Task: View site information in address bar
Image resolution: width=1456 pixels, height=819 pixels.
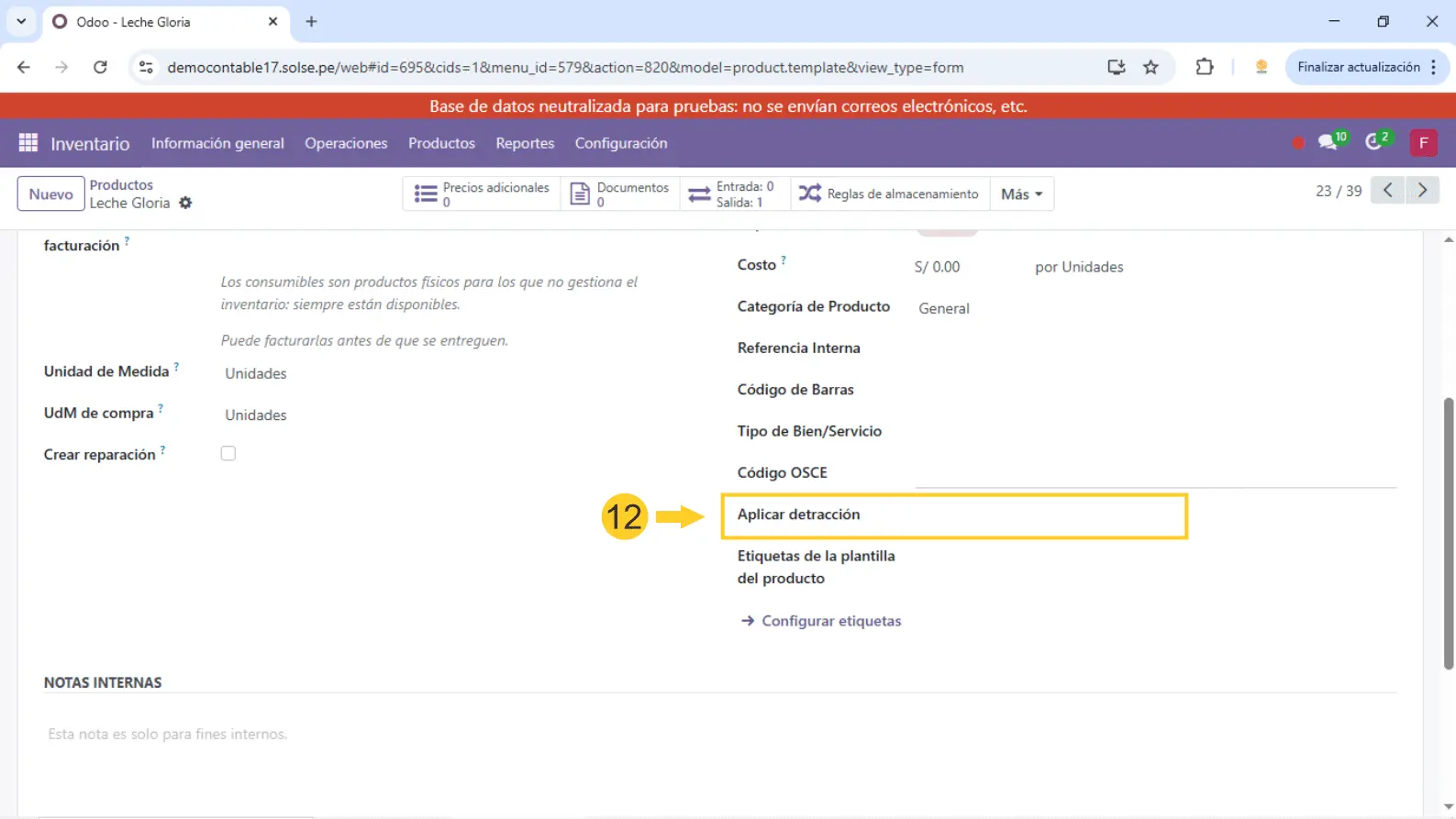Action: (146, 67)
